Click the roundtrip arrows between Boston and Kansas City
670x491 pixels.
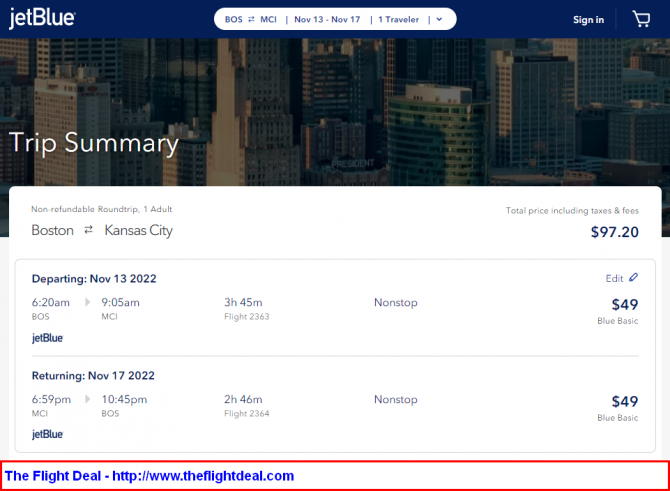88,230
